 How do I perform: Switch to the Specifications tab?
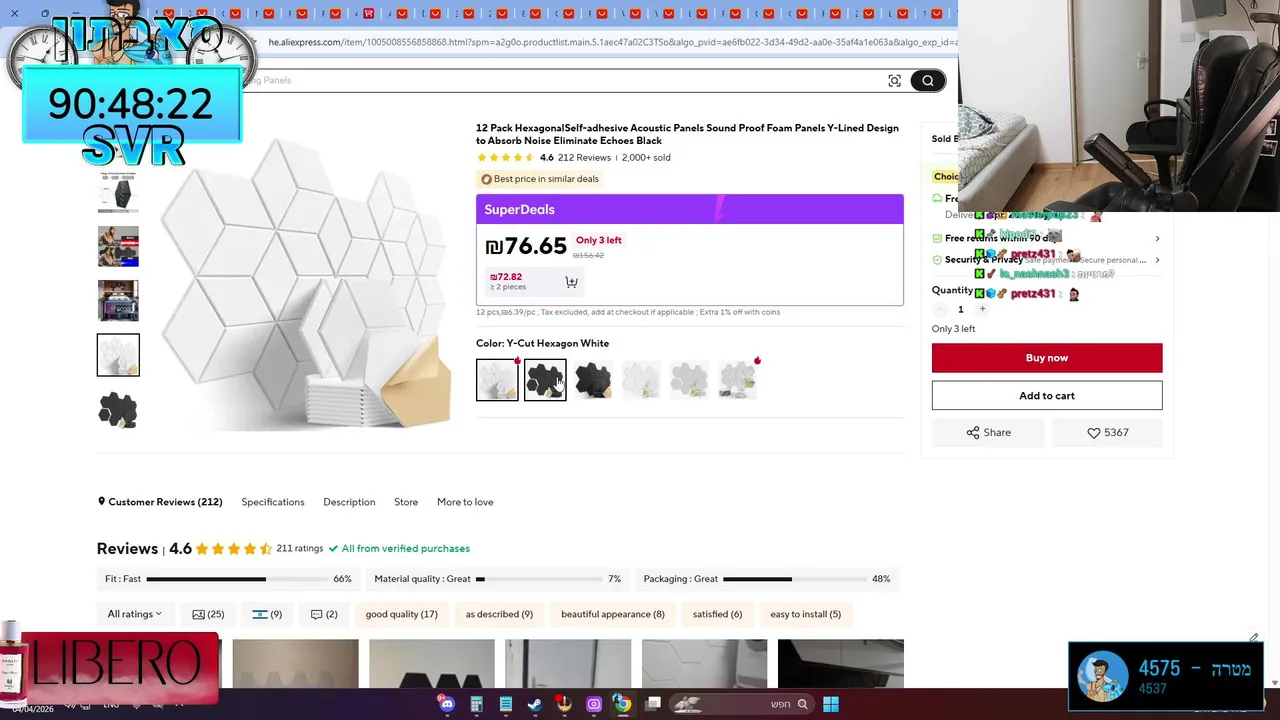[273, 502]
